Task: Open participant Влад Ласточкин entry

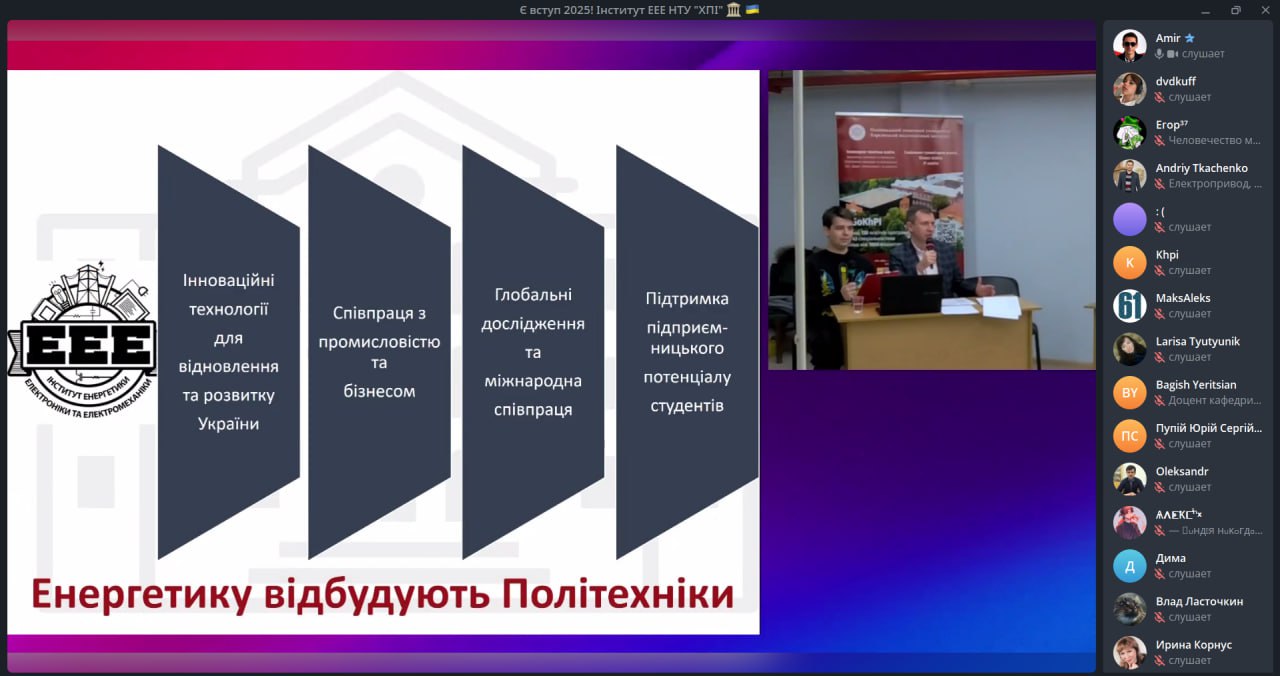Action: pos(1199,601)
